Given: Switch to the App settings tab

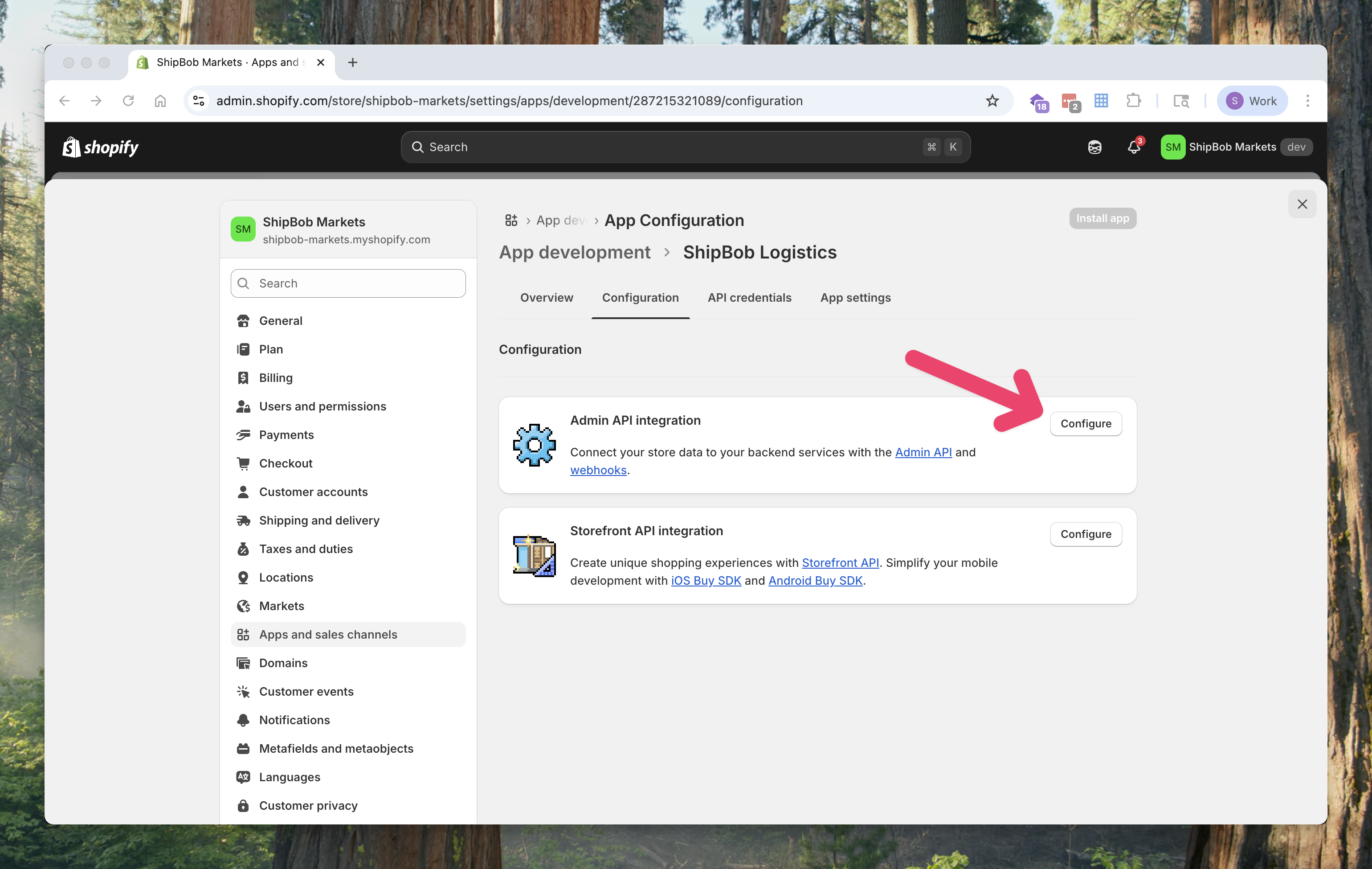Looking at the screenshot, I should tap(855, 297).
